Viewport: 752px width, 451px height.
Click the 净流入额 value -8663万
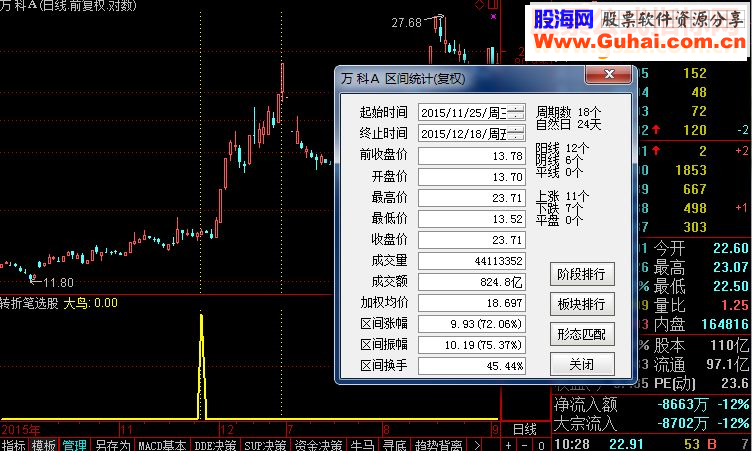coord(682,404)
